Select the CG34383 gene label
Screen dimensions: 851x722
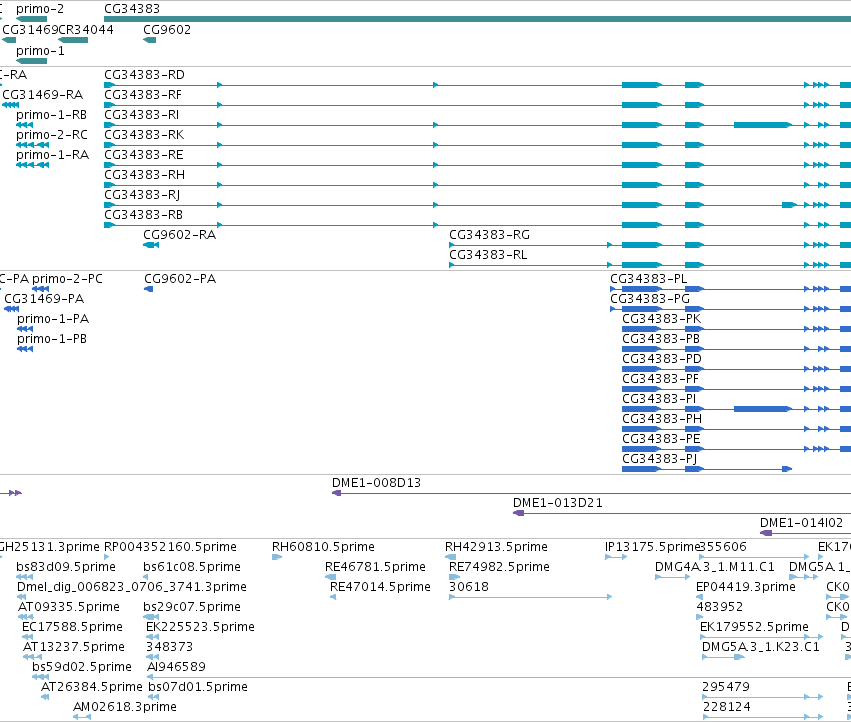[132, 9]
